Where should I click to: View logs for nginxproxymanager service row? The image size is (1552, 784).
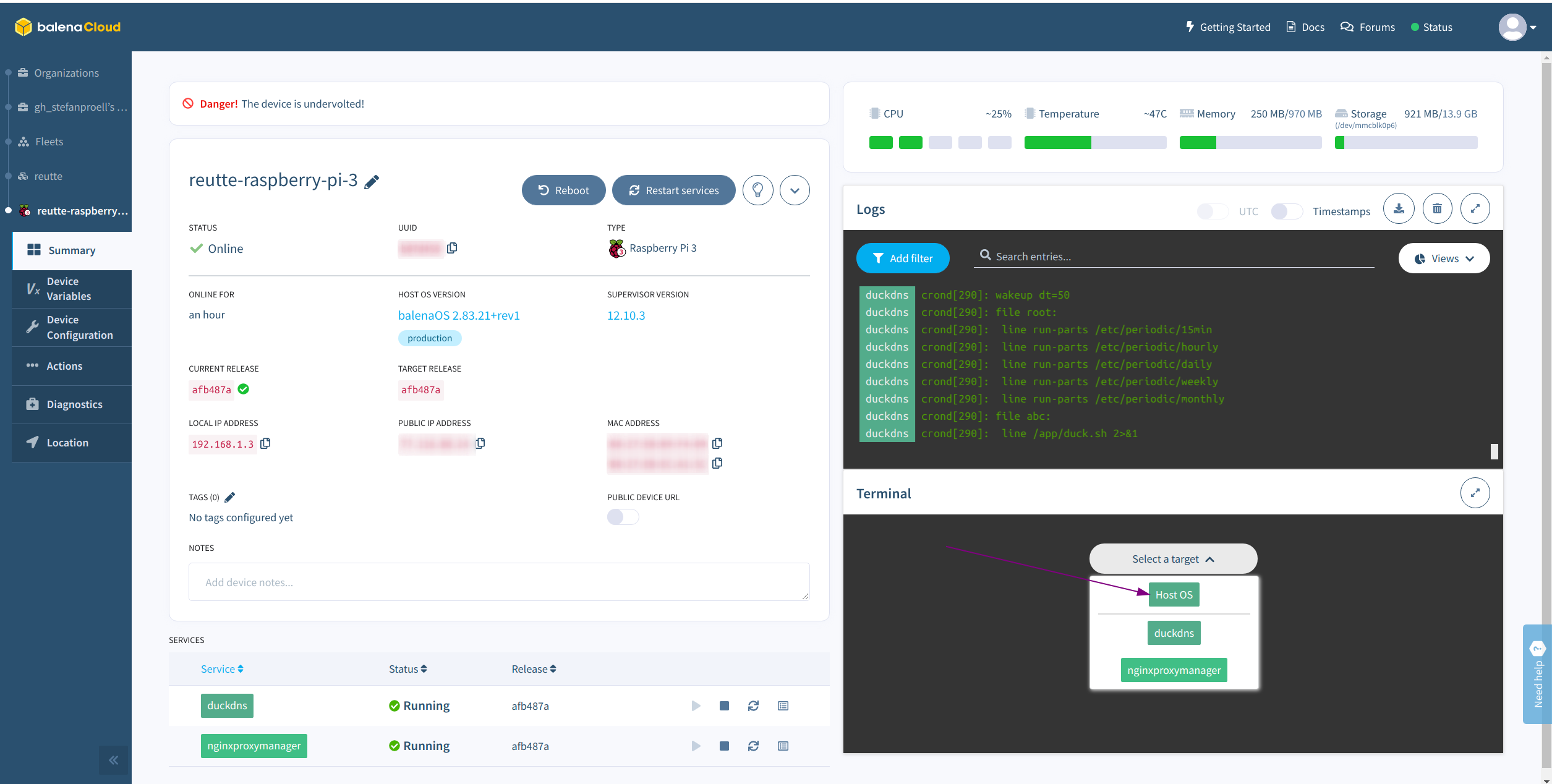[783, 746]
